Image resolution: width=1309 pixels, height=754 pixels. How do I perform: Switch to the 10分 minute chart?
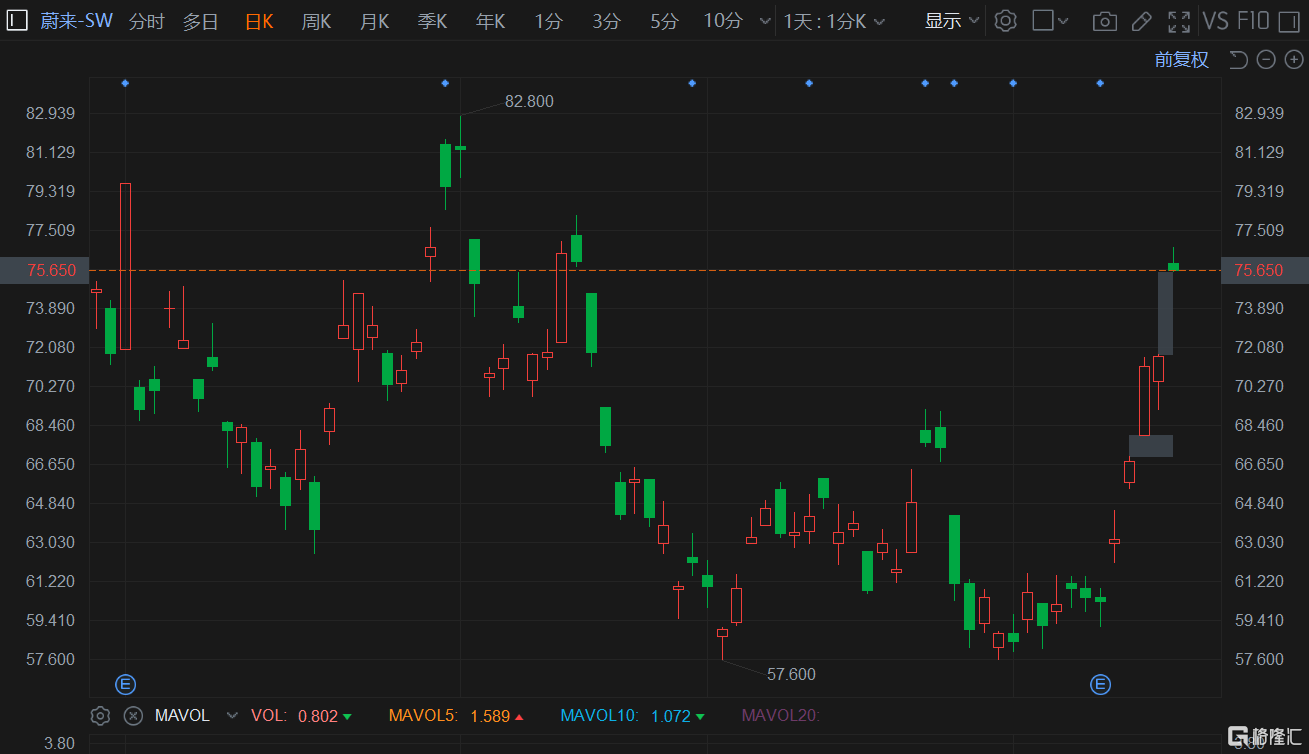723,21
